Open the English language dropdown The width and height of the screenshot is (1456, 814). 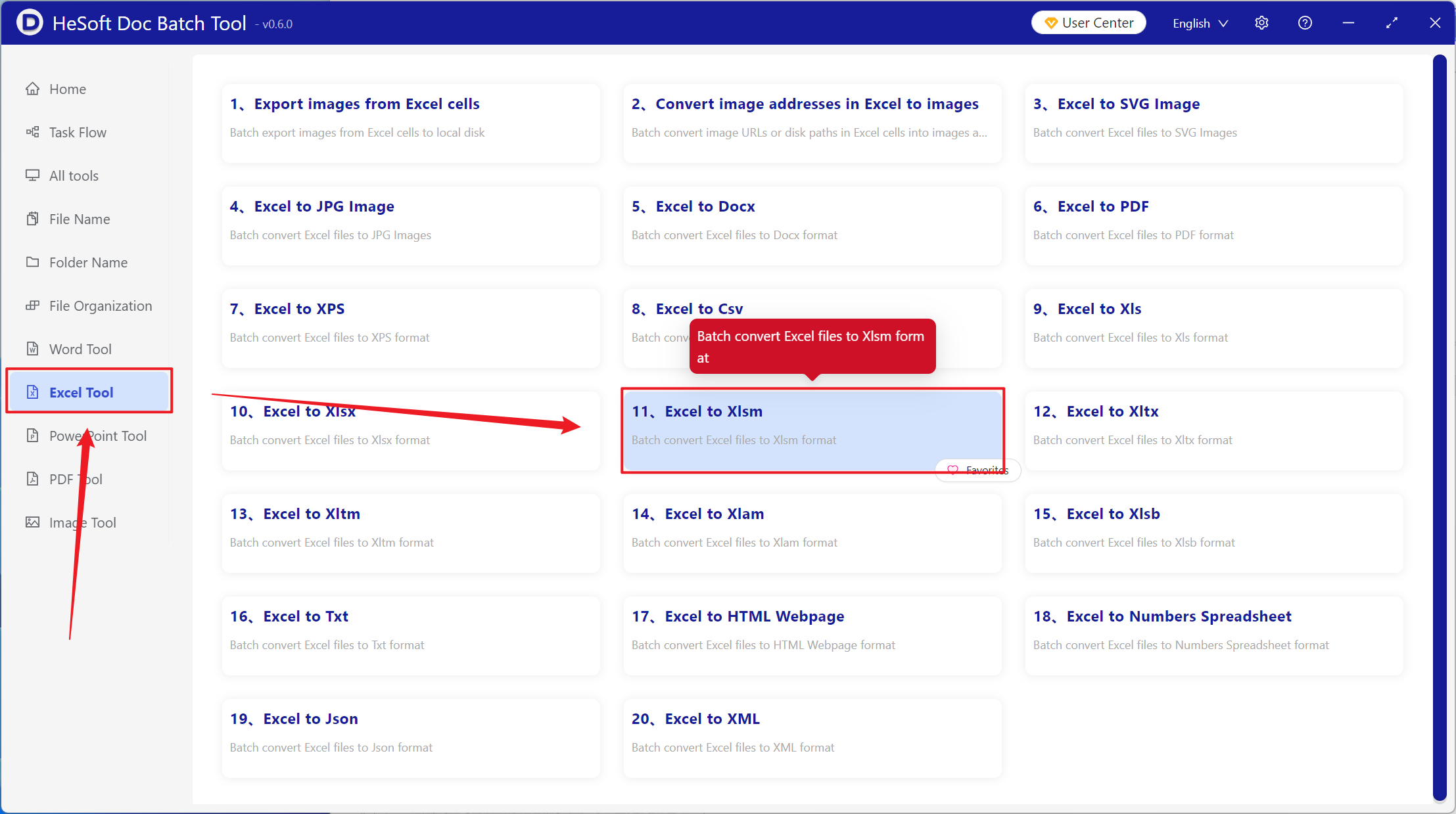click(1200, 23)
